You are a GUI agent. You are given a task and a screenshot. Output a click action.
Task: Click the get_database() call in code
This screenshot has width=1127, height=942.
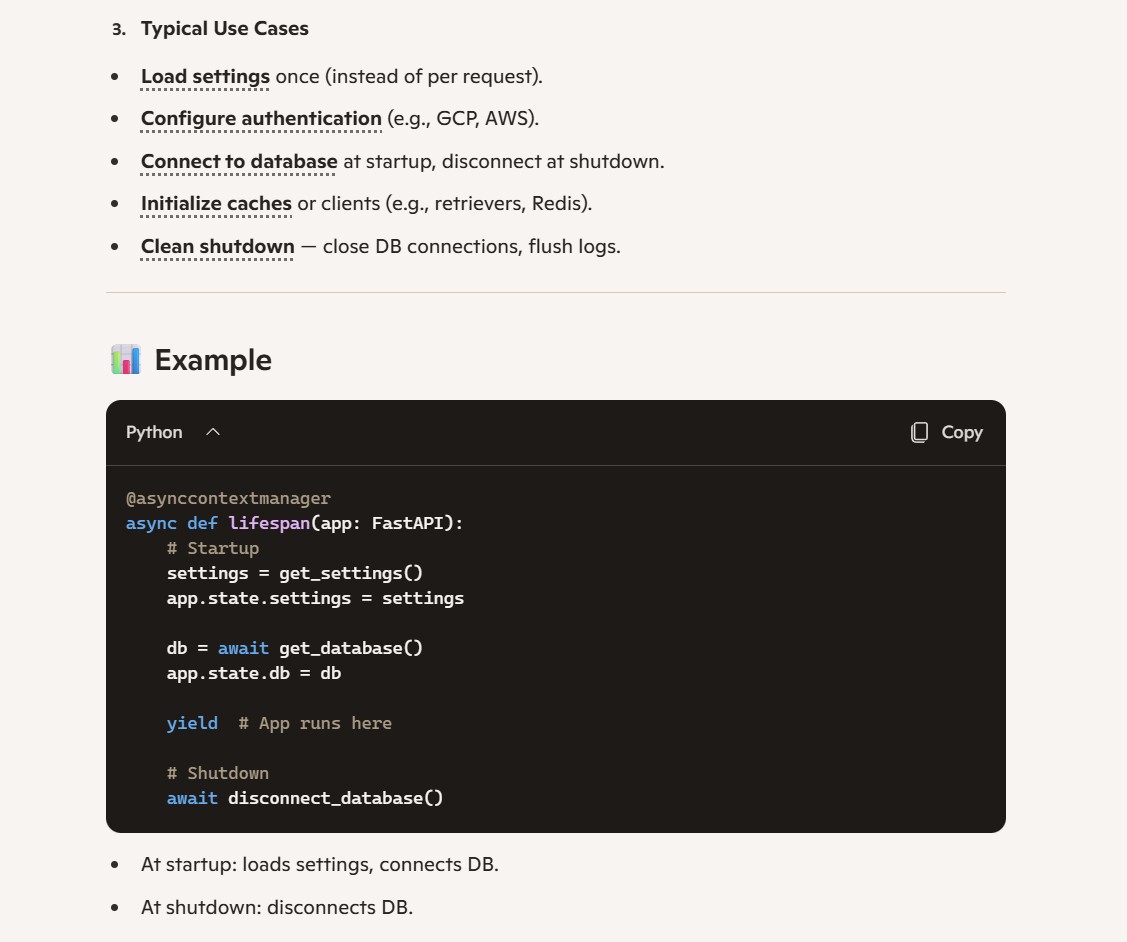tap(351, 648)
